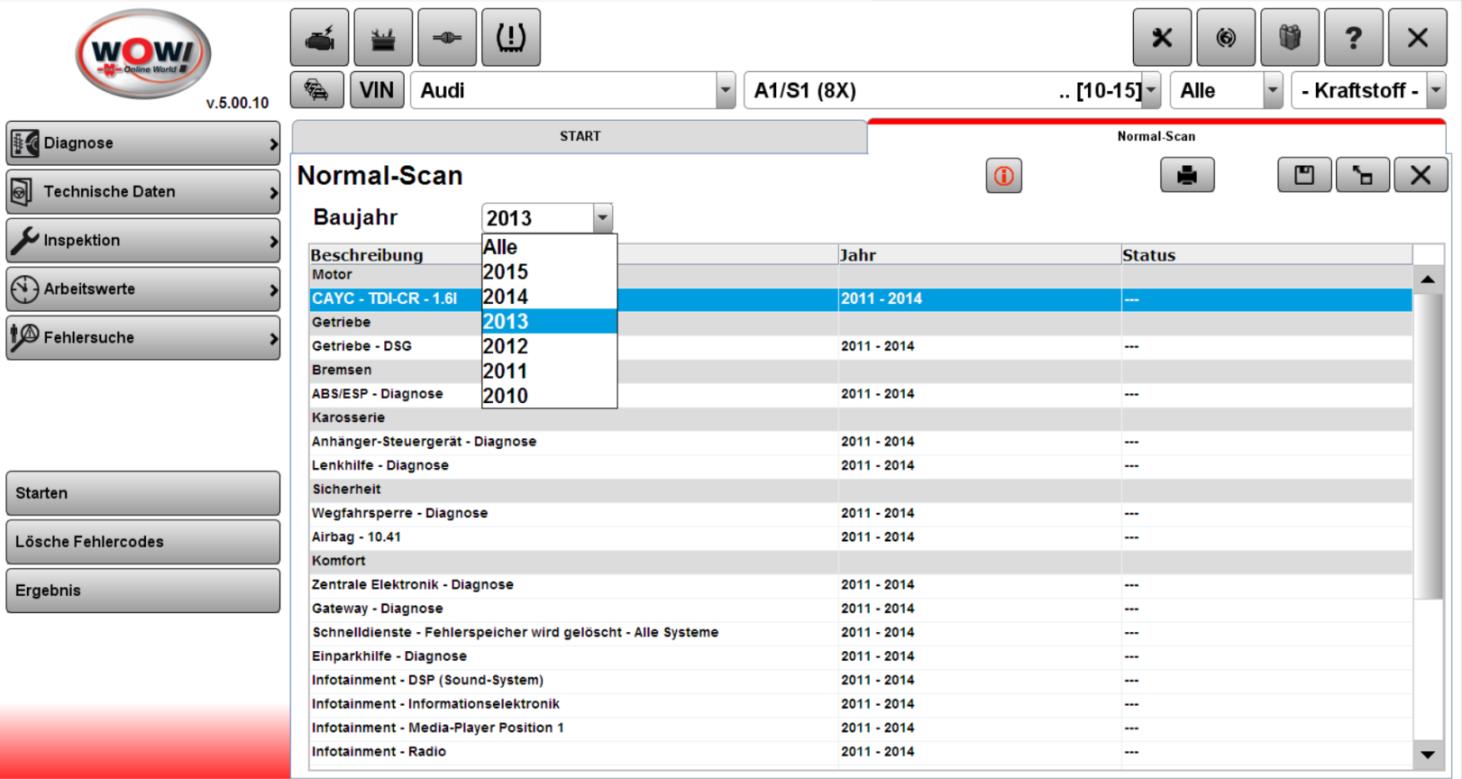Click the WOW! logo

(141, 52)
